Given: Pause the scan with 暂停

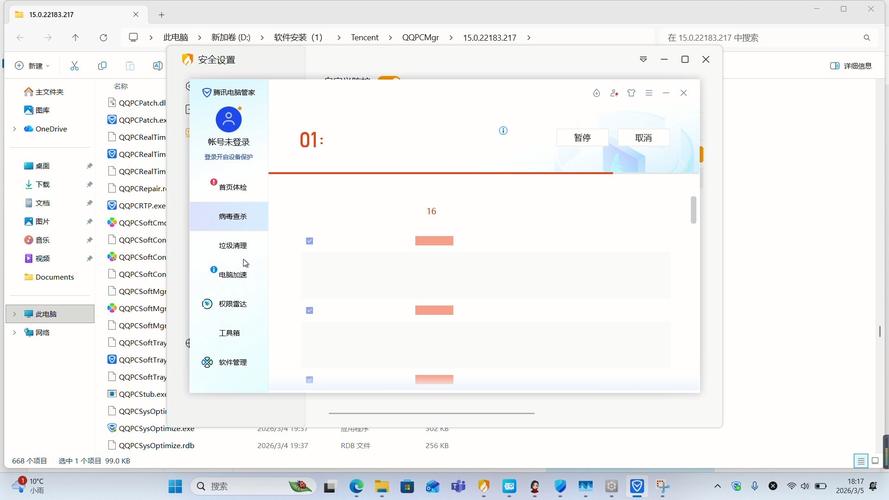Looking at the screenshot, I should point(582,138).
